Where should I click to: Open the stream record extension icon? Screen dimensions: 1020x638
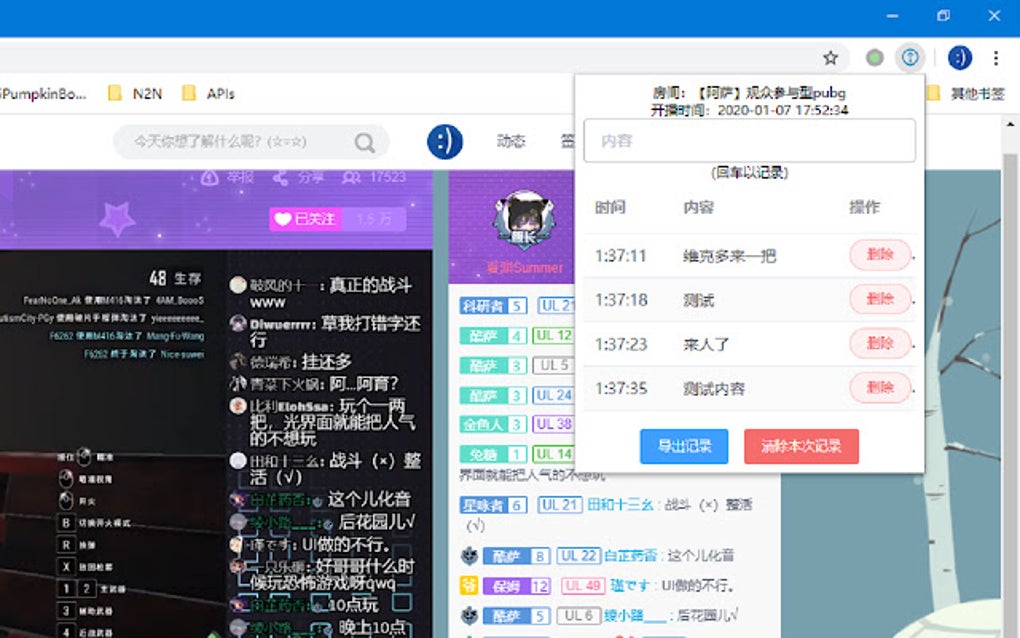coord(910,57)
